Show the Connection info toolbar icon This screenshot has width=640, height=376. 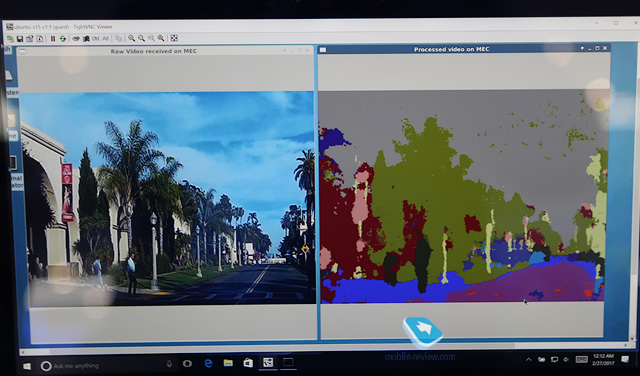coord(40,38)
